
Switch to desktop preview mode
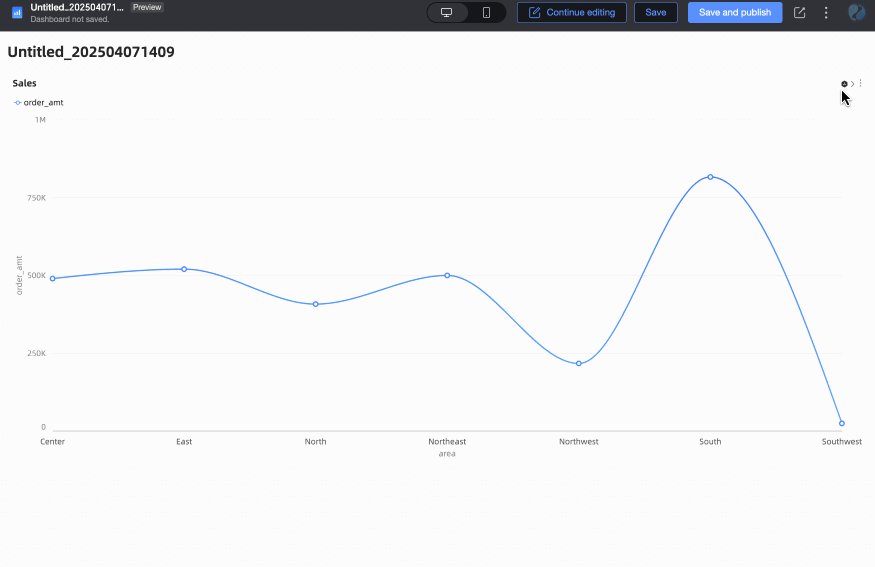(446, 12)
